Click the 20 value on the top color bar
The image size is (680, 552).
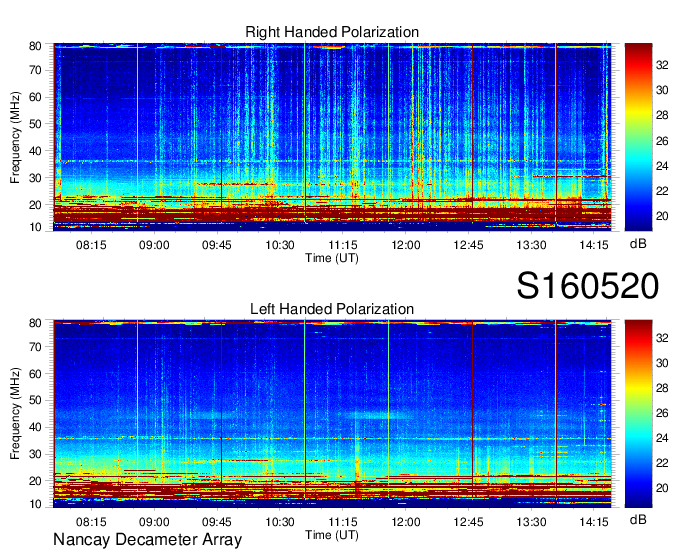[x=662, y=216]
